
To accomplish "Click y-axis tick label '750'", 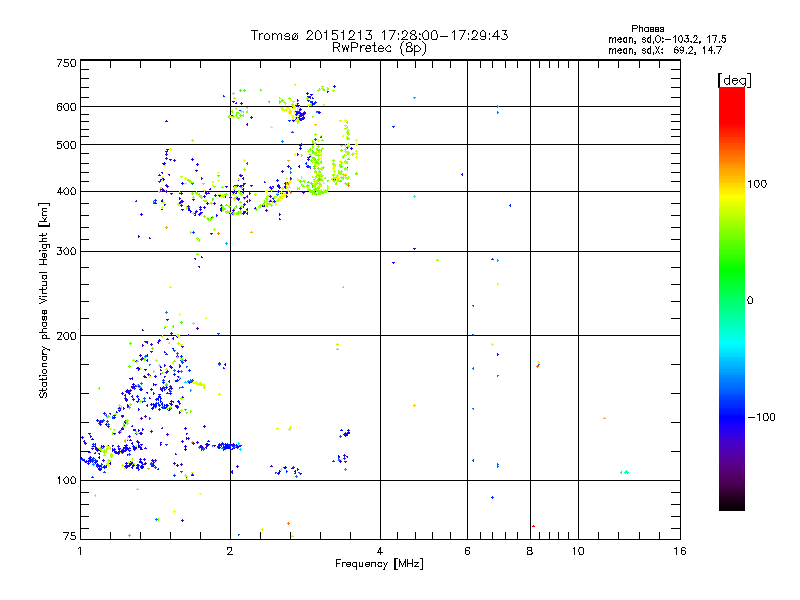I will [66, 63].
